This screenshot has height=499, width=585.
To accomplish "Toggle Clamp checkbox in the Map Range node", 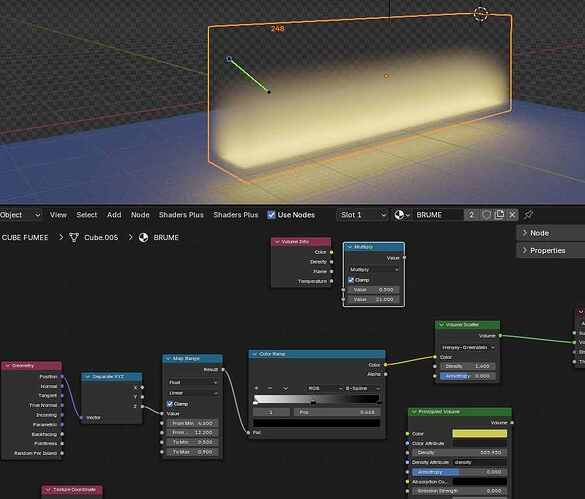I will click(170, 404).
